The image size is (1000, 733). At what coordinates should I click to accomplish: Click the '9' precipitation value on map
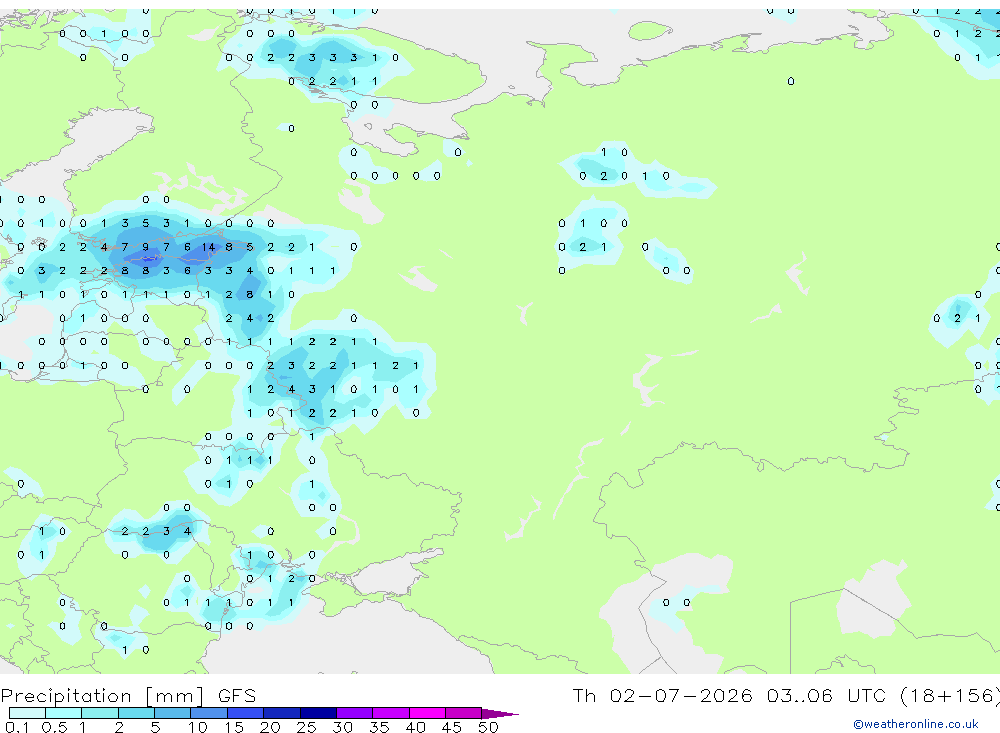pos(145,247)
